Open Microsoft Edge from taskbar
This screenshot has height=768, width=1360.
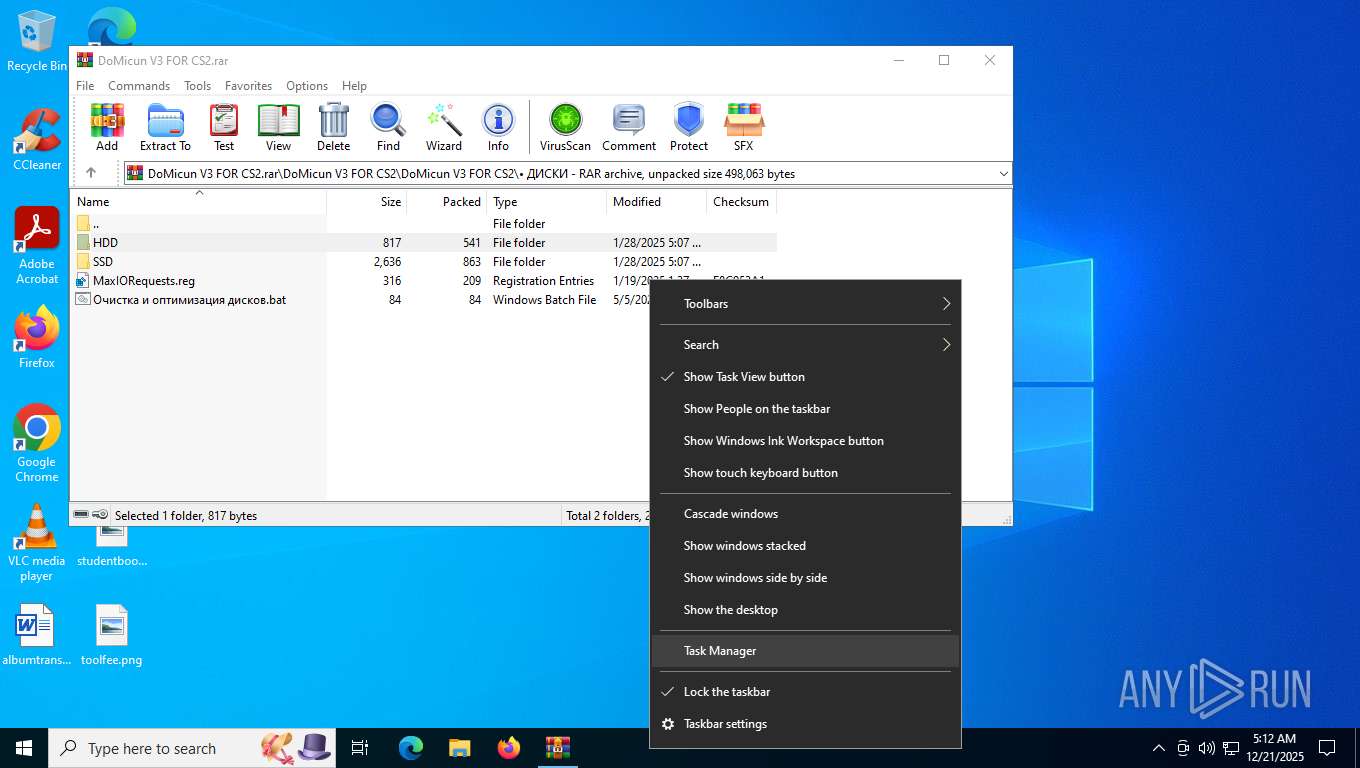tap(411, 748)
